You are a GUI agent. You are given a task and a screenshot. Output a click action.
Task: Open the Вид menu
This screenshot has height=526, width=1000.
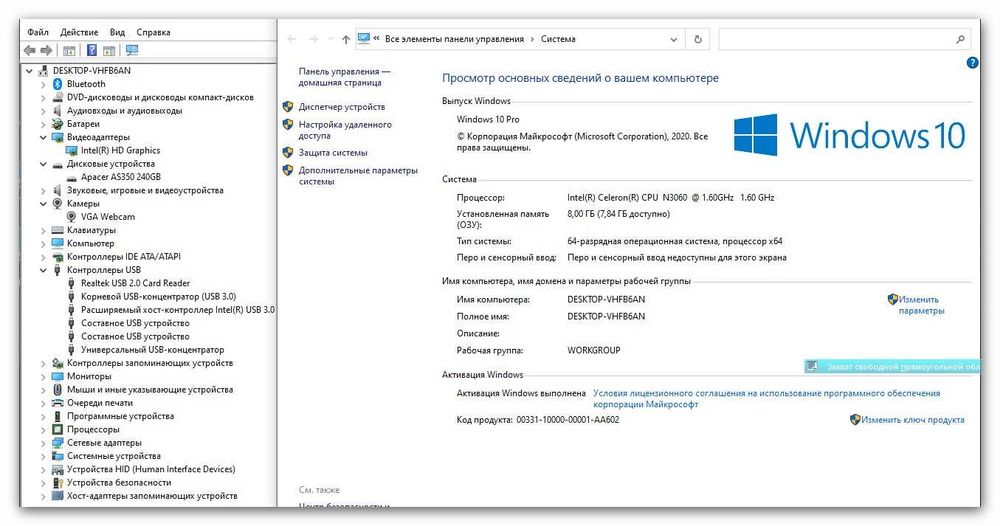click(x=117, y=32)
